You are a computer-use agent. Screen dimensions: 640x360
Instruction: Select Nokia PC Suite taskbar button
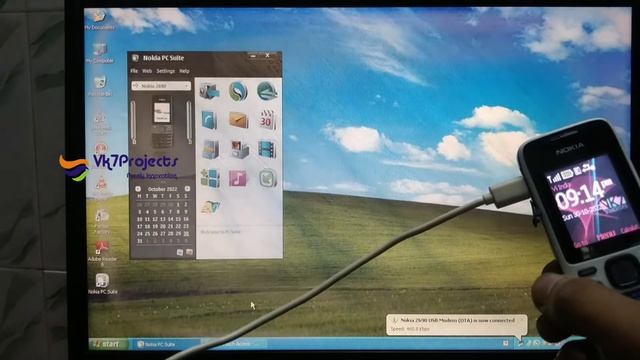click(166, 344)
